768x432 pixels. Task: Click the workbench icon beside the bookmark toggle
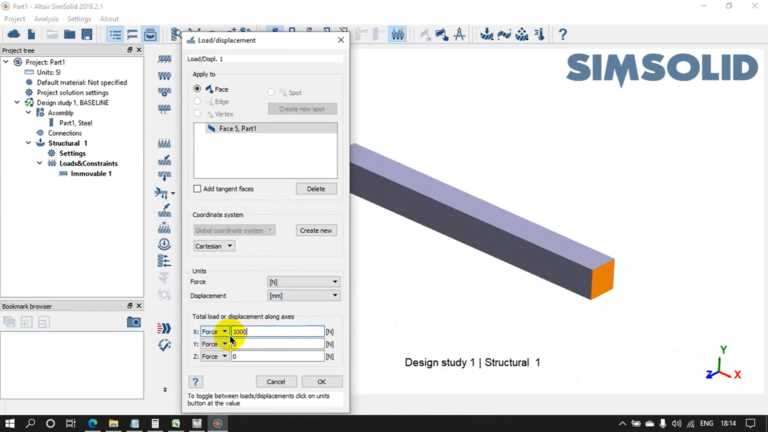coord(150,34)
